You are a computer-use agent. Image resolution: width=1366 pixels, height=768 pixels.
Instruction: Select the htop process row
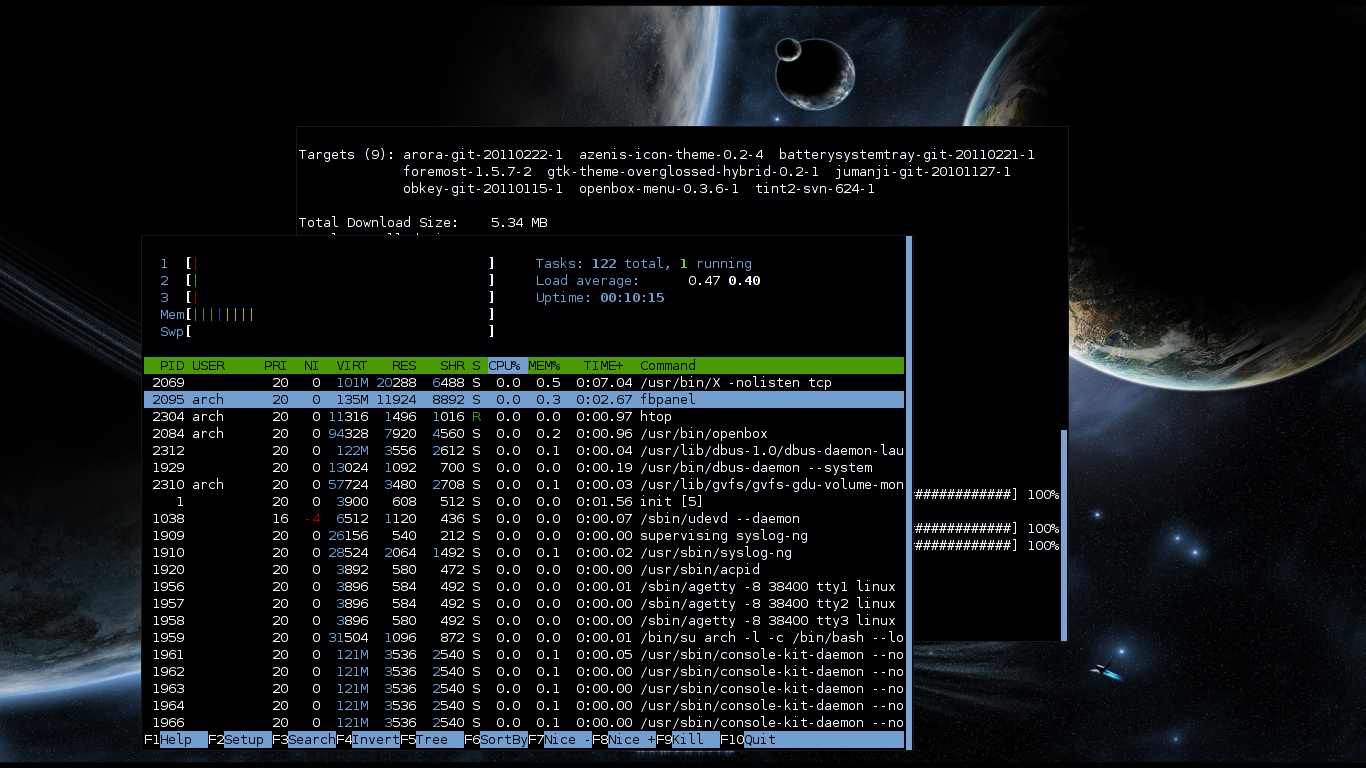[x=524, y=417]
